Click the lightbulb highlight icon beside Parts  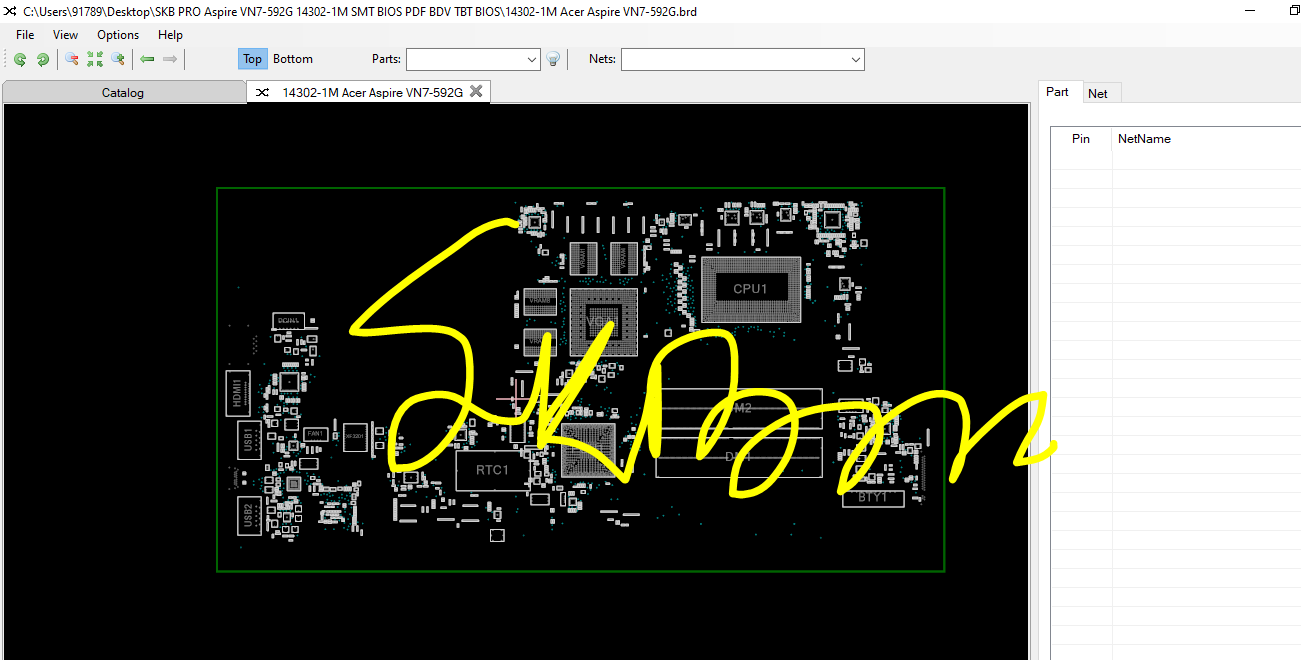coord(553,59)
